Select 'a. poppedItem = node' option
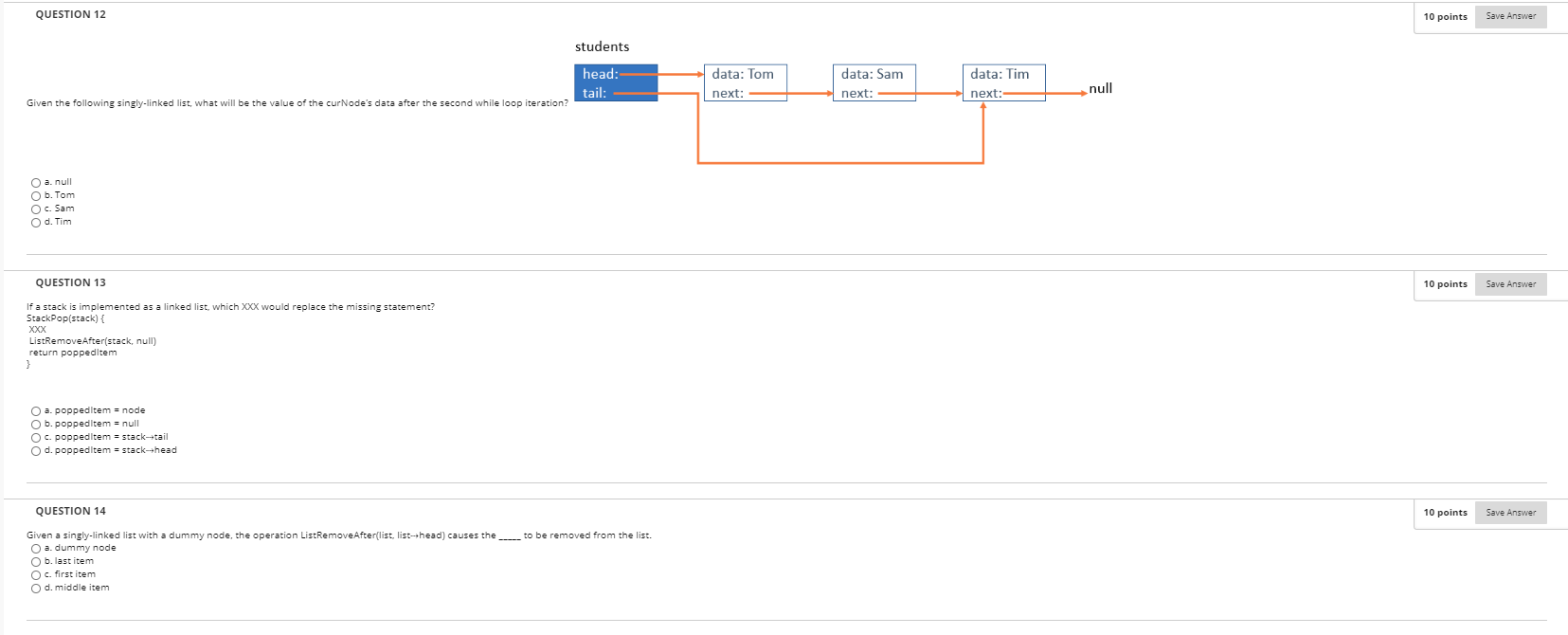The height and width of the screenshot is (635, 1568). coord(36,411)
